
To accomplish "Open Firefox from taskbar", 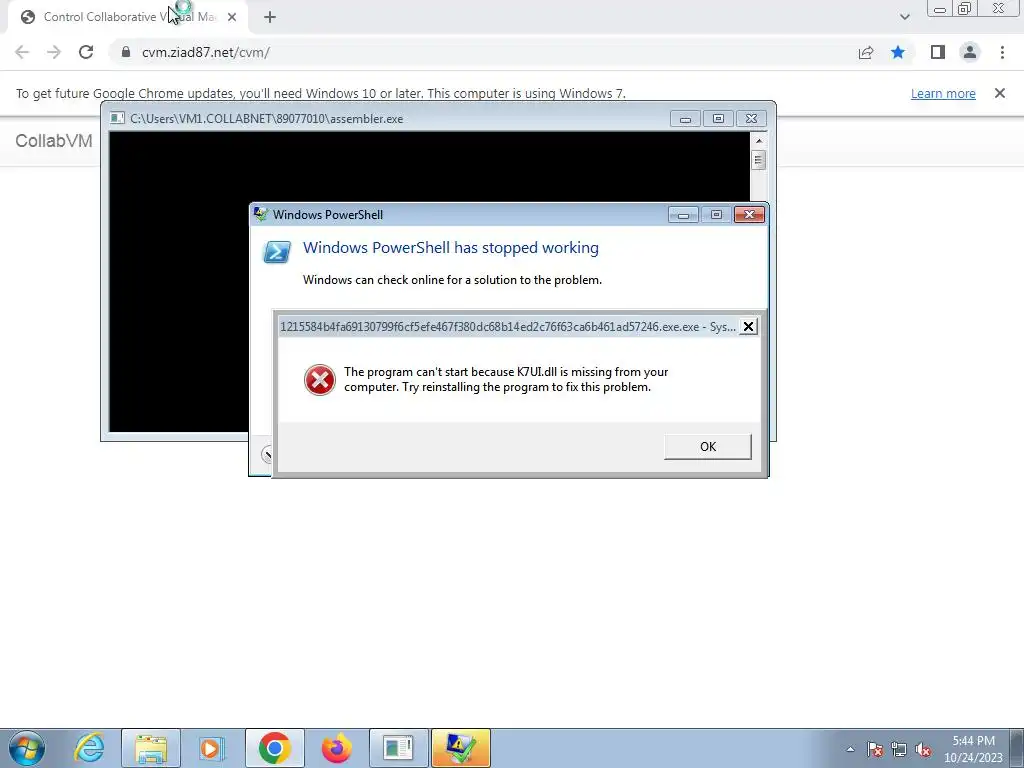I will tap(336, 748).
